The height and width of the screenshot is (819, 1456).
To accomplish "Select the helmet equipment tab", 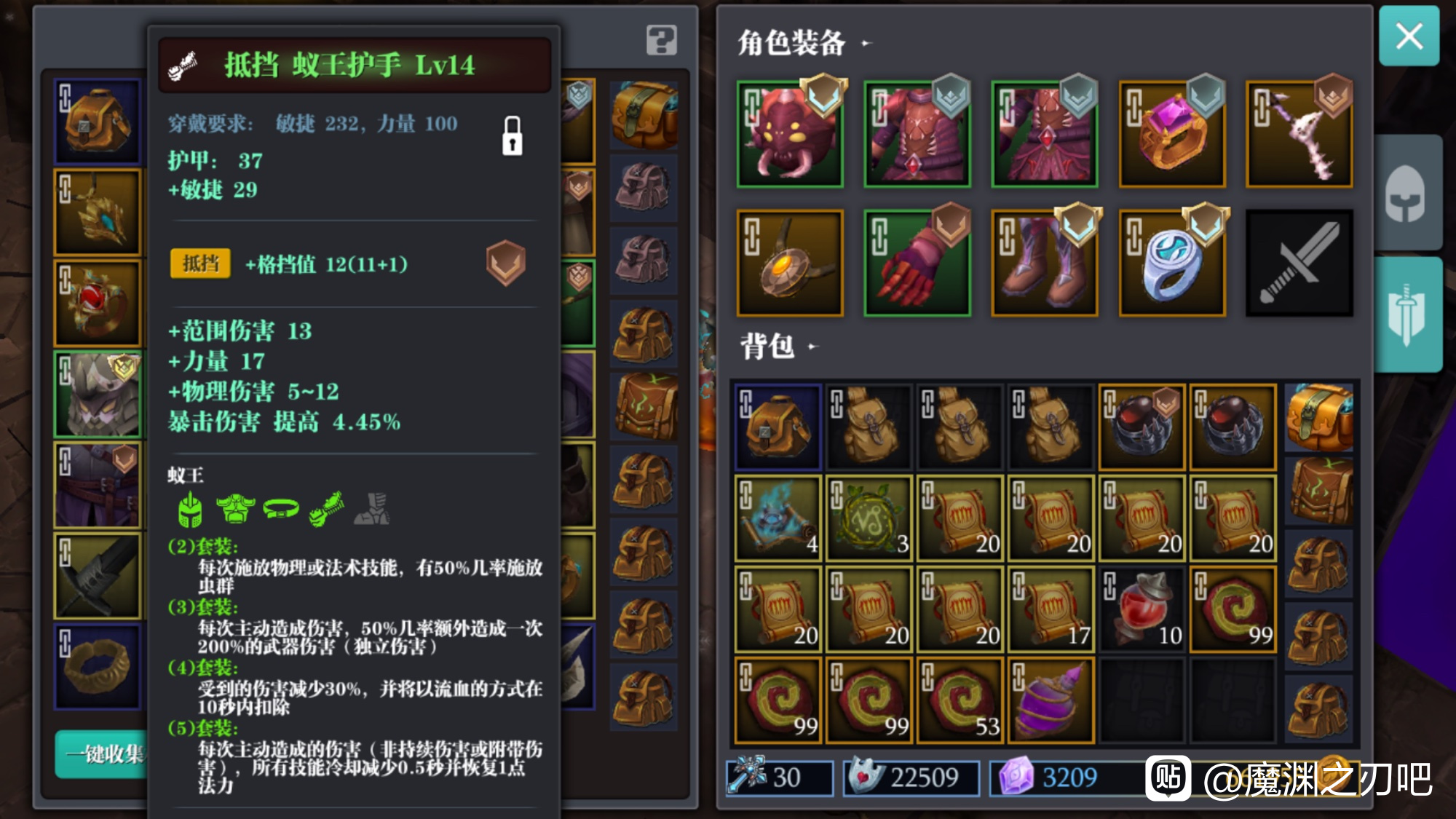I will tap(1406, 194).
